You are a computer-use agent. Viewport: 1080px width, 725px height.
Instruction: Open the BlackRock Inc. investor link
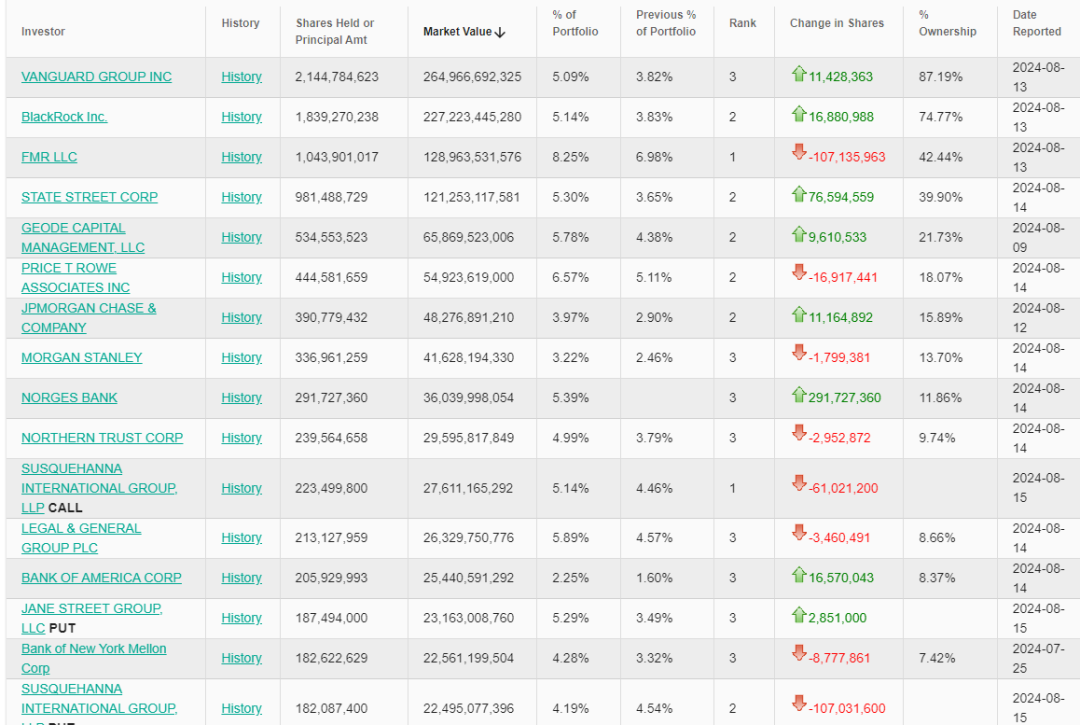pos(64,117)
